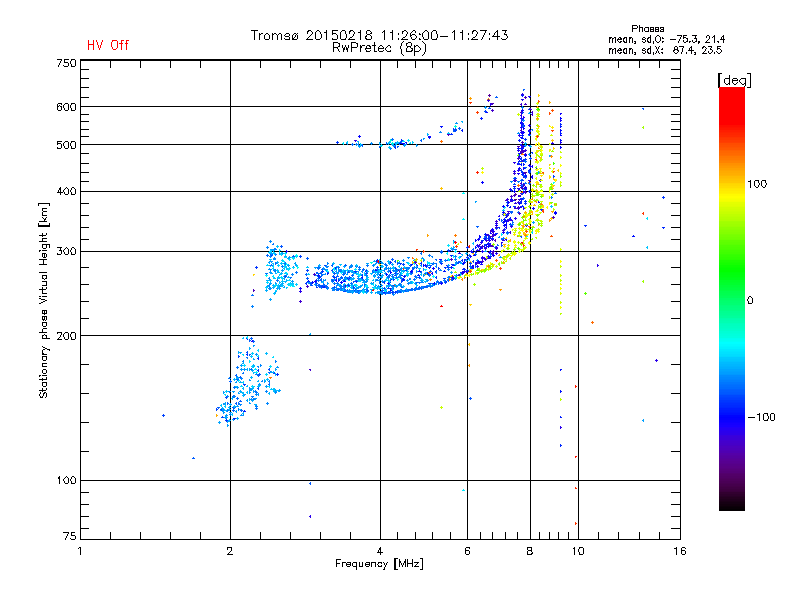Viewport: 800px width, 600px height.
Task: Click the 750 km y-axis tick label
Action: [x=66, y=63]
